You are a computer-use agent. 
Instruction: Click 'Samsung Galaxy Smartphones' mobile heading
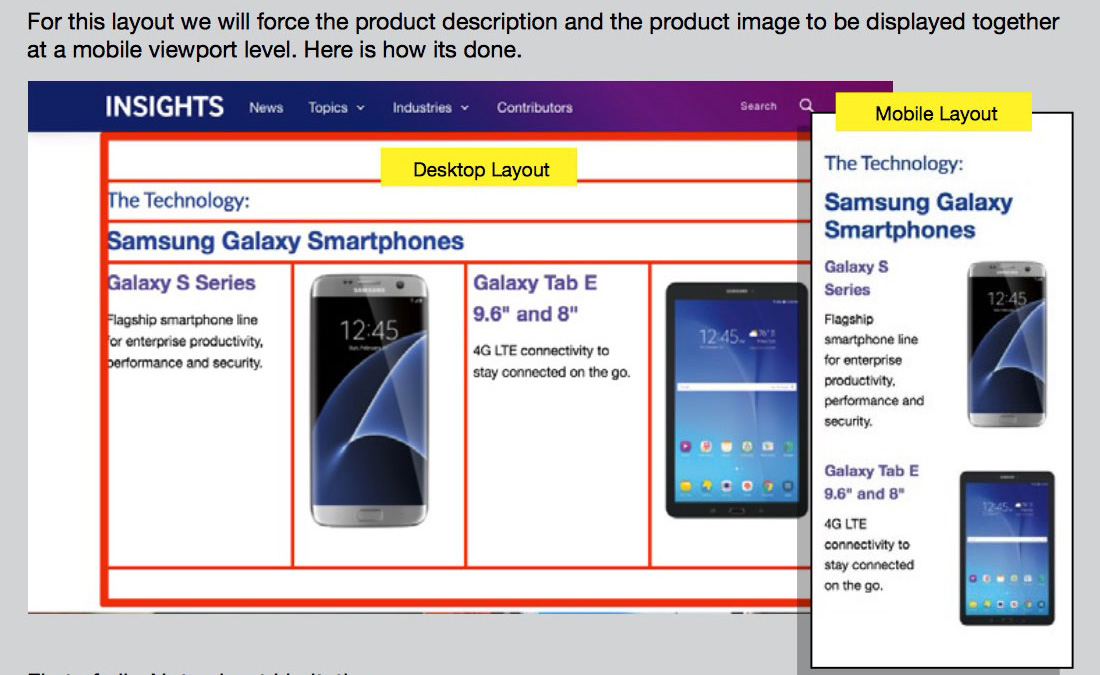point(918,216)
